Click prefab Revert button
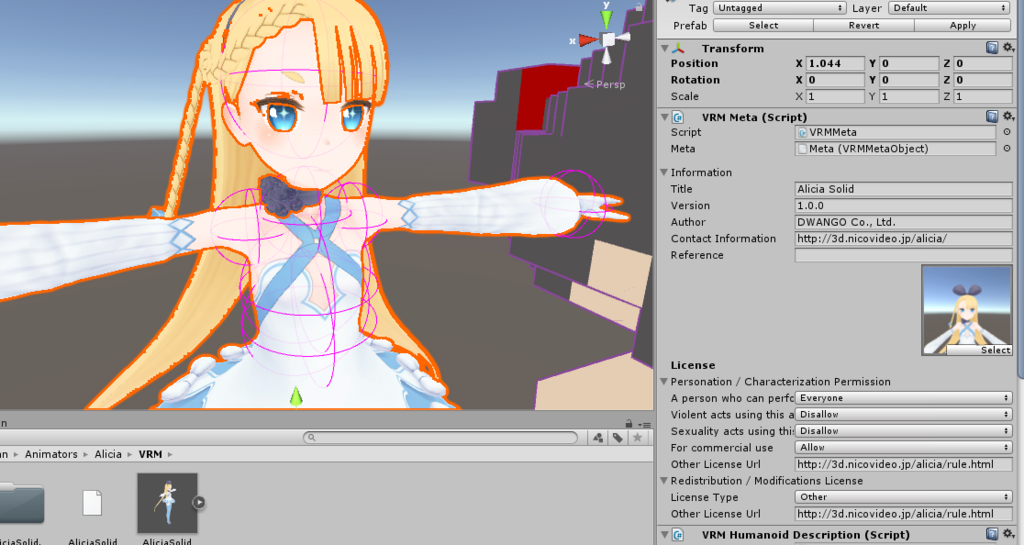The height and width of the screenshot is (545, 1024). [864, 25]
